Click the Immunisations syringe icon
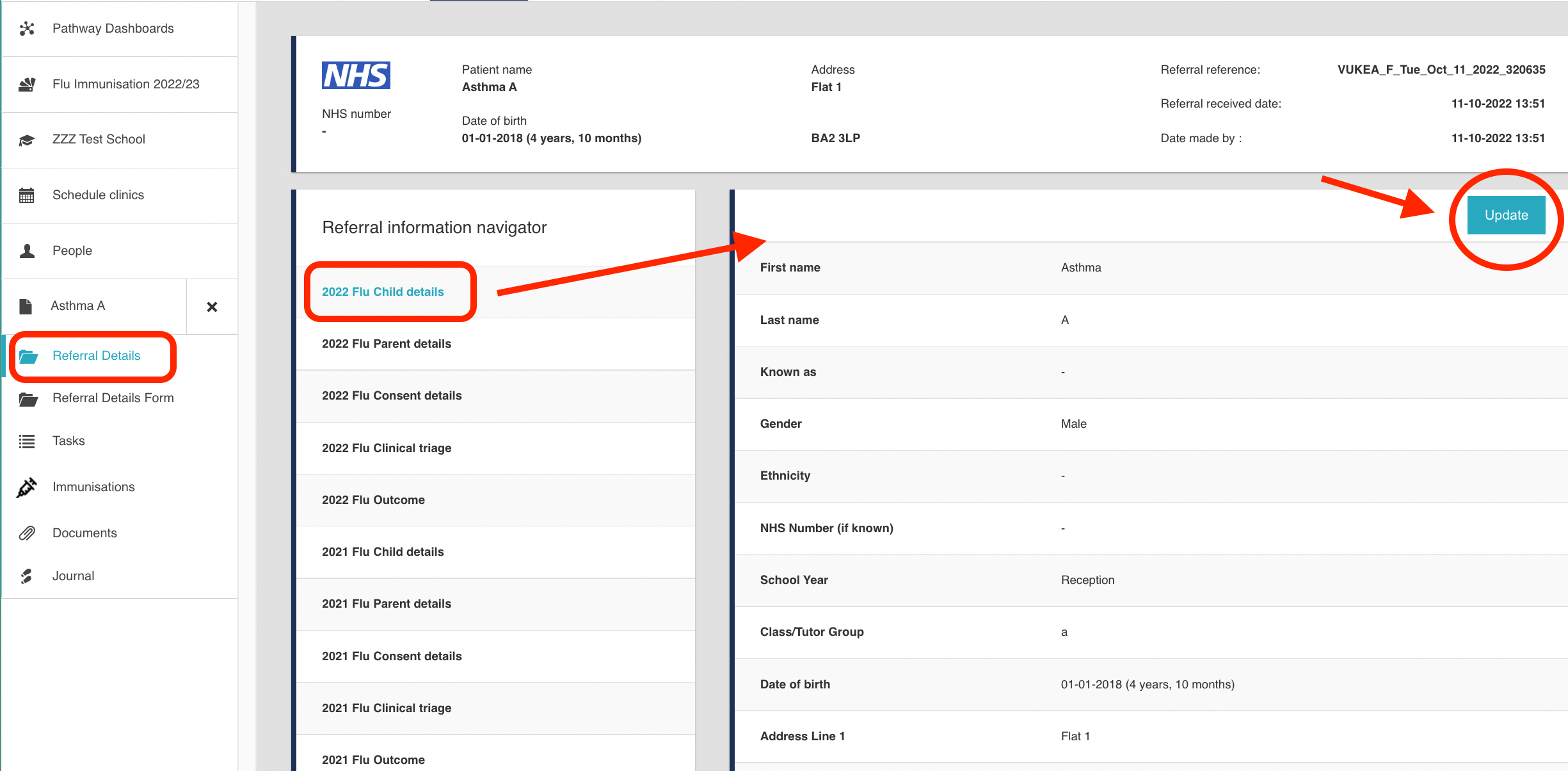The height and width of the screenshot is (771, 1568). (x=27, y=487)
